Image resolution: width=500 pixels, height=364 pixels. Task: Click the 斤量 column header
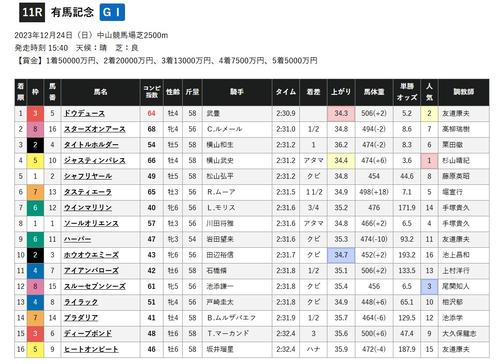click(x=192, y=92)
